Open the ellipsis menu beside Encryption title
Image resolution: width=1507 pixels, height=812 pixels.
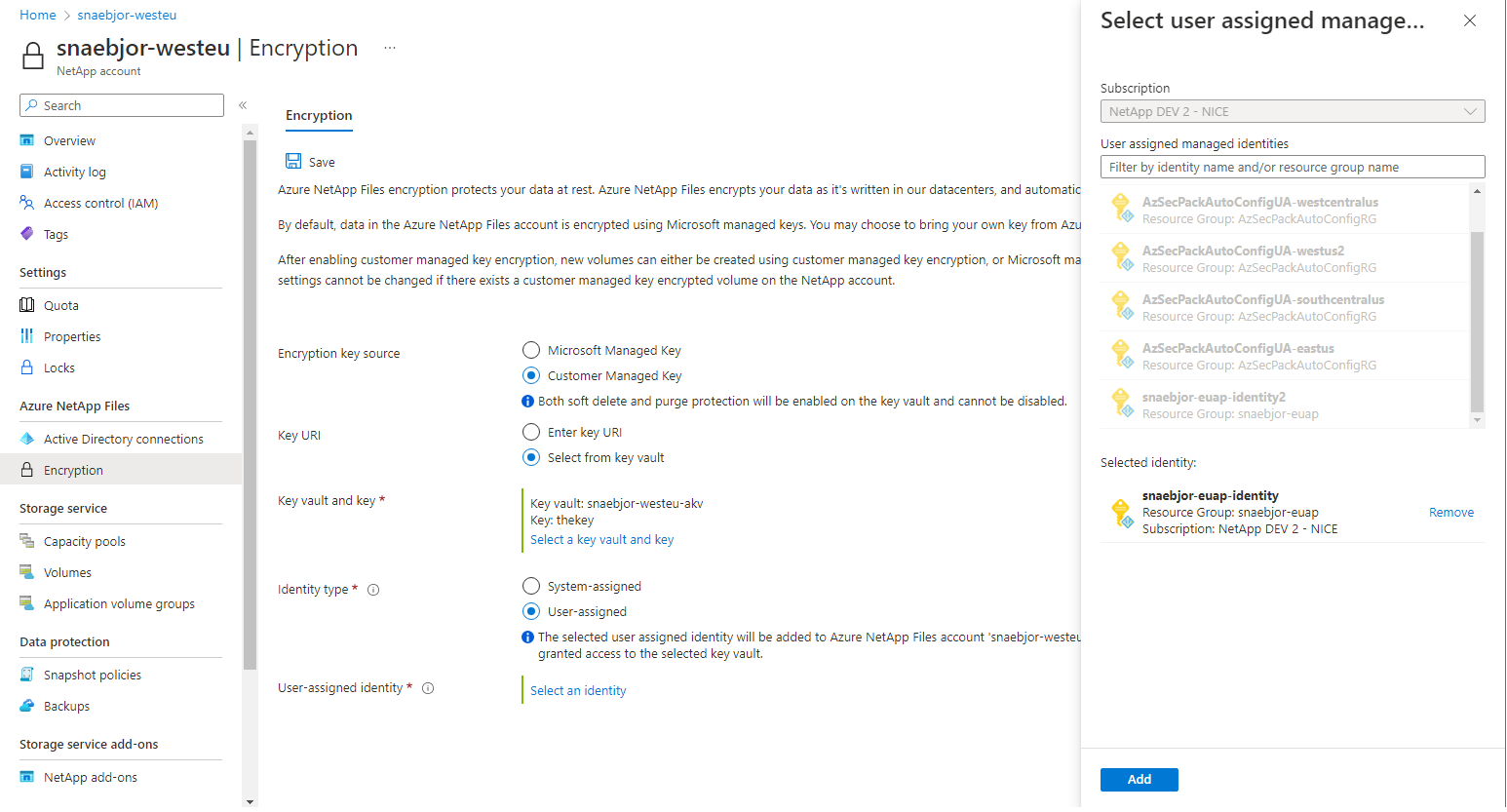tap(390, 48)
